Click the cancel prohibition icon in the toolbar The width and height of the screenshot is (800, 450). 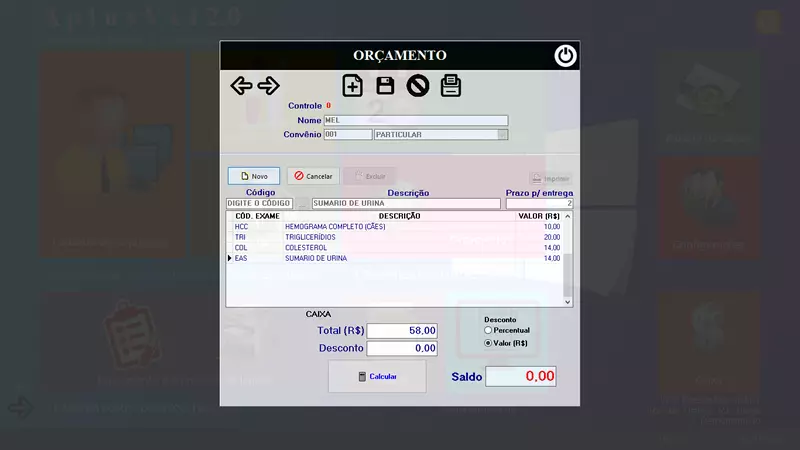point(418,86)
